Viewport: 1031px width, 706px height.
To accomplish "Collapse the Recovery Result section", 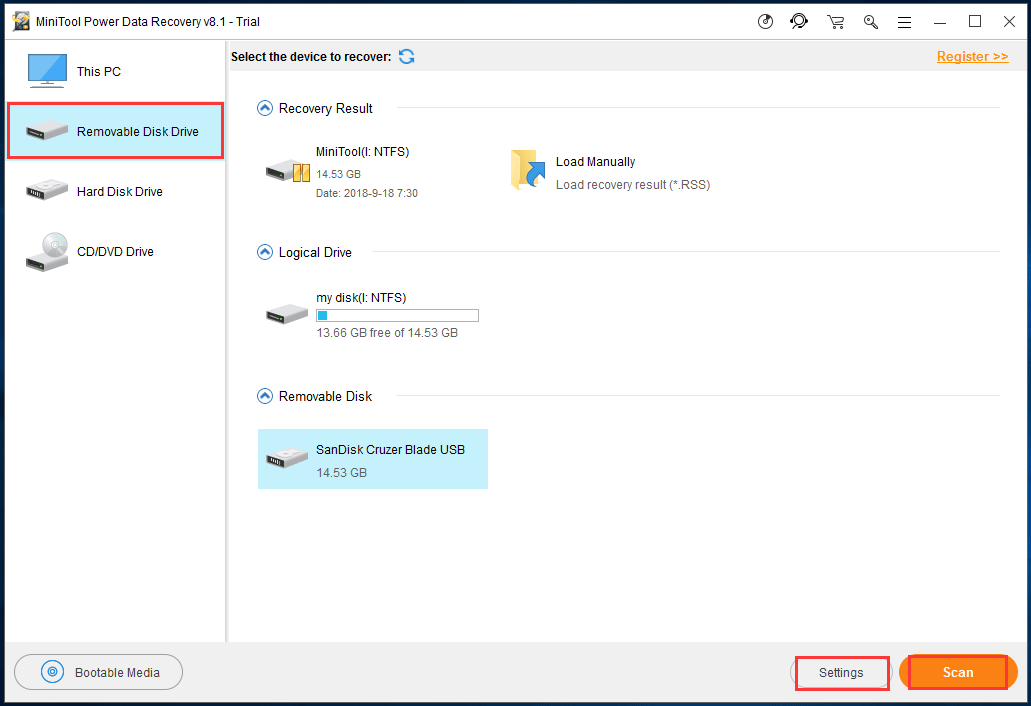I will (x=265, y=108).
